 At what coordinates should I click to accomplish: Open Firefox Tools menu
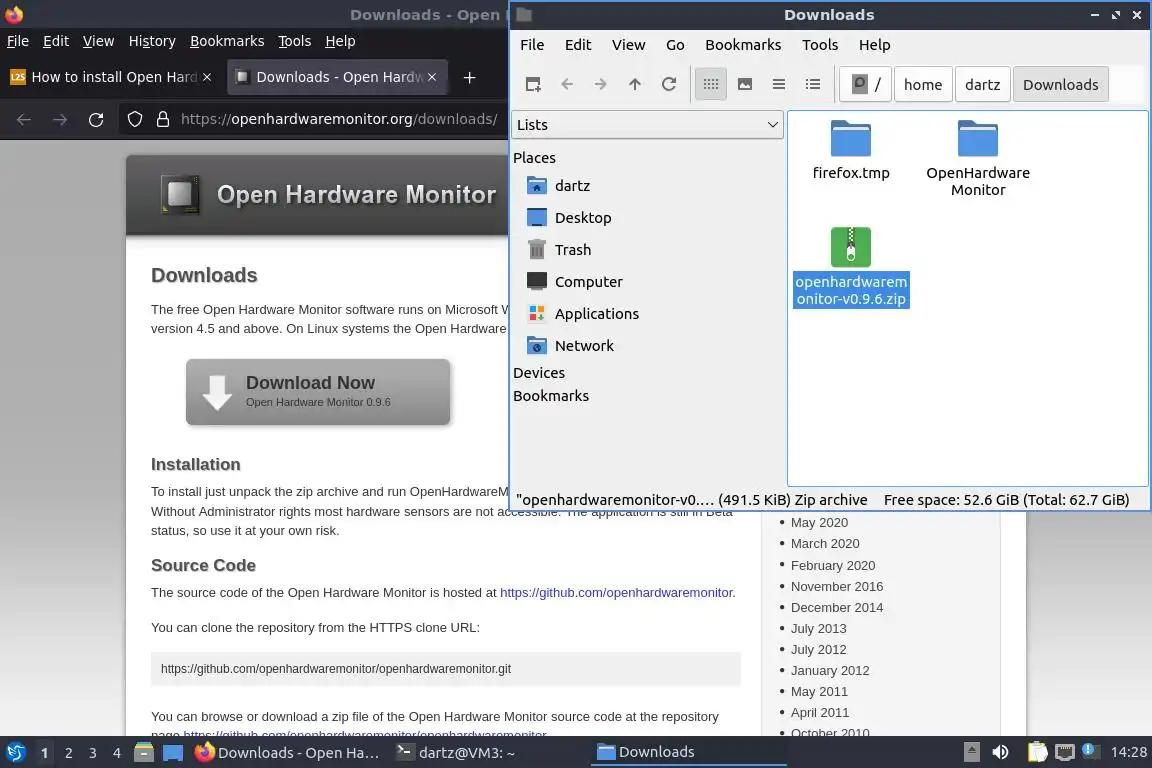[x=295, y=41]
